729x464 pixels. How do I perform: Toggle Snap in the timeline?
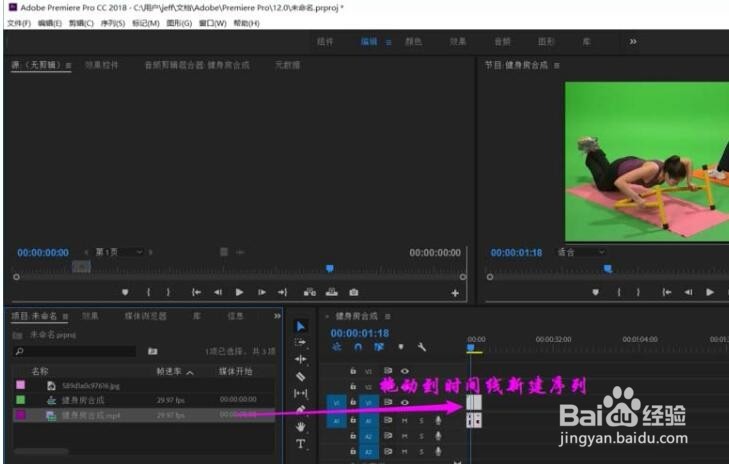[x=358, y=347]
